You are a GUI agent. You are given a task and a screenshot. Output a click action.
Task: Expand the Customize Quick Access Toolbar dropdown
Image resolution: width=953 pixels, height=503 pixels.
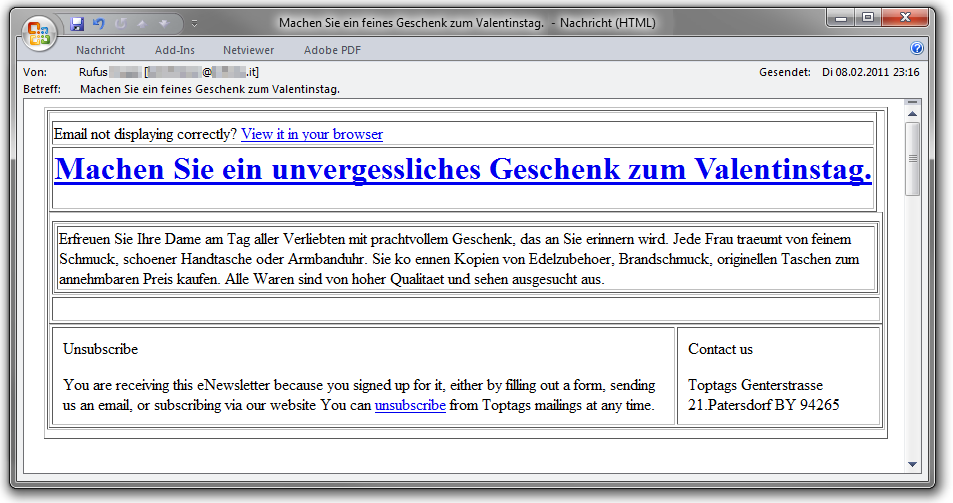tap(194, 23)
